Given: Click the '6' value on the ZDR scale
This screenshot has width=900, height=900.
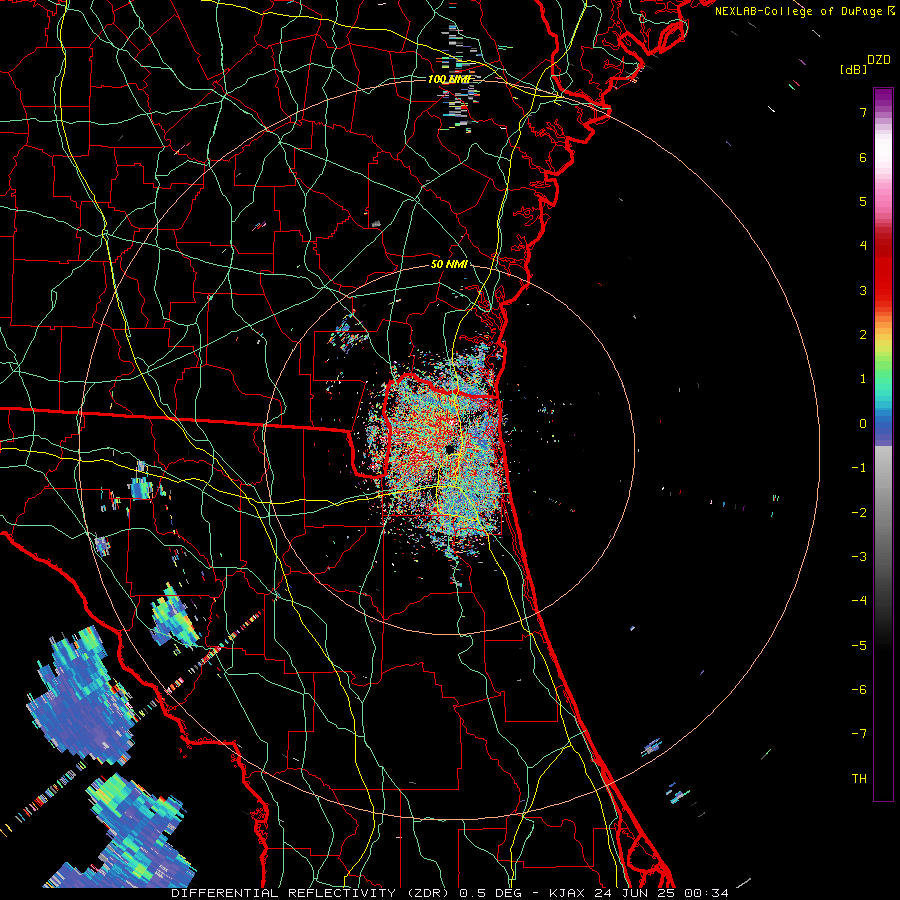Looking at the screenshot, I should [x=863, y=157].
